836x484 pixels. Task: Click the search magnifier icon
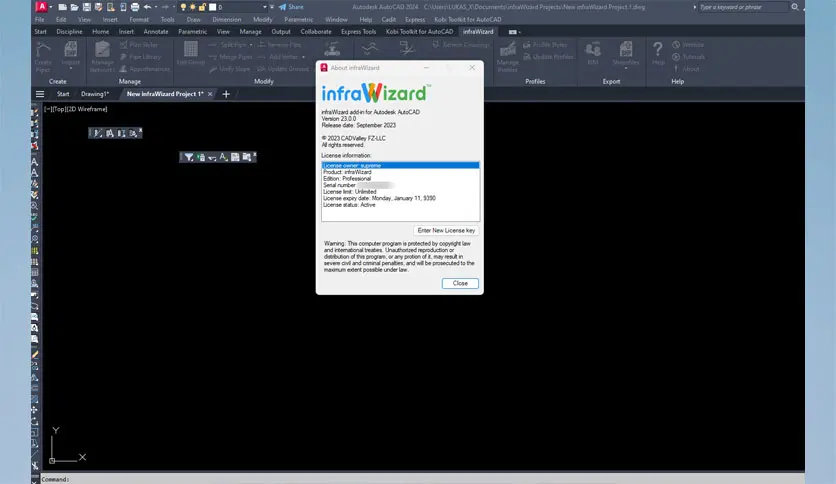(x=795, y=7)
